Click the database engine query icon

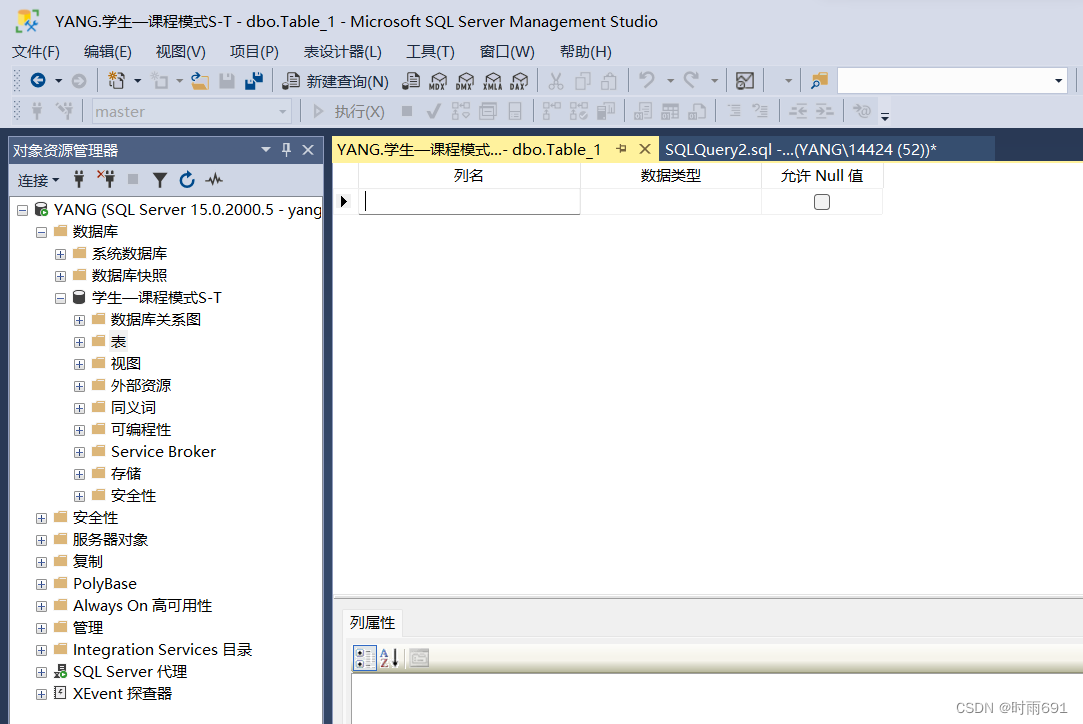tap(411, 81)
